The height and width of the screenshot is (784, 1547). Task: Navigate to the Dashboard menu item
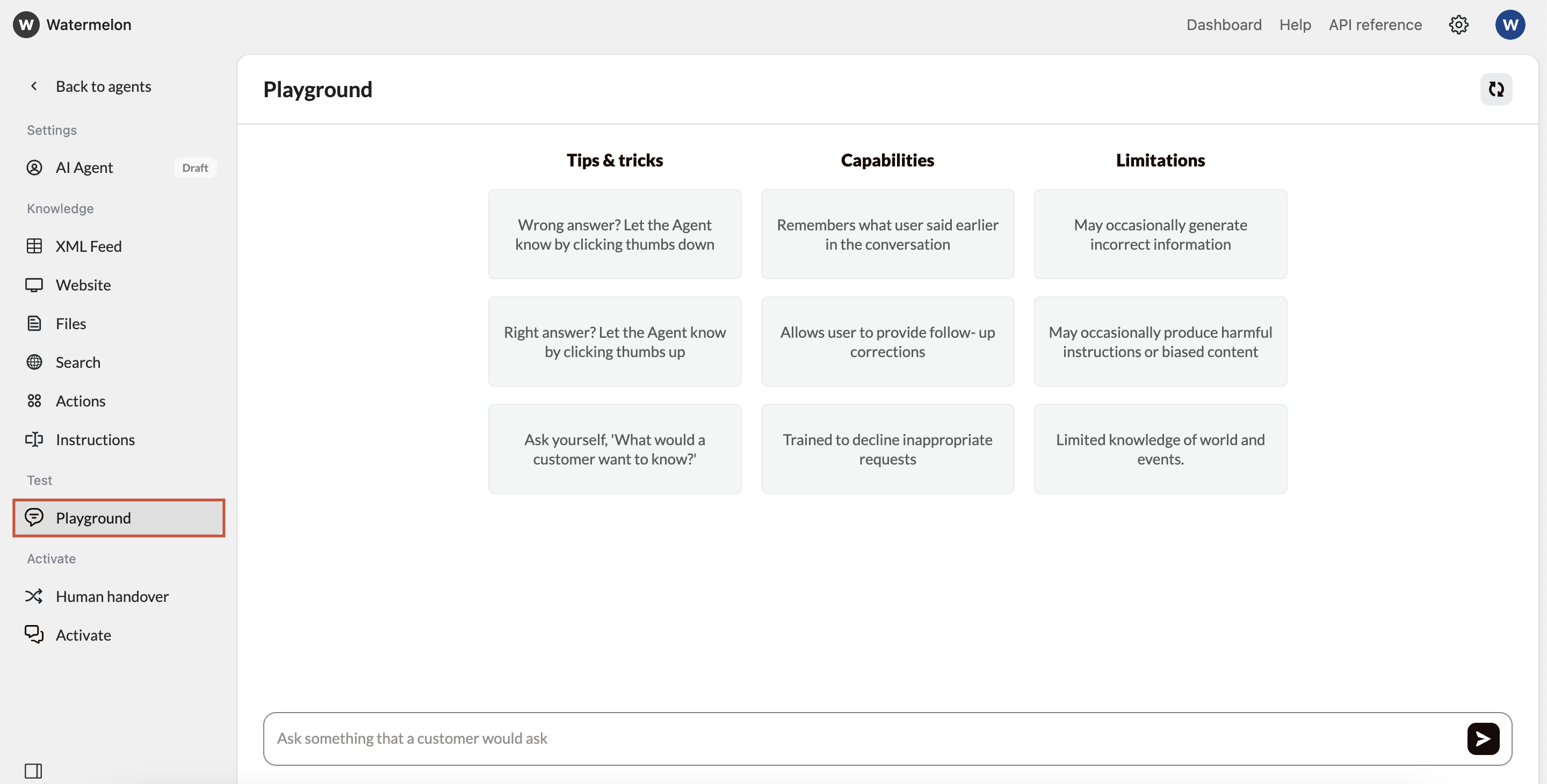coord(1224,25)
